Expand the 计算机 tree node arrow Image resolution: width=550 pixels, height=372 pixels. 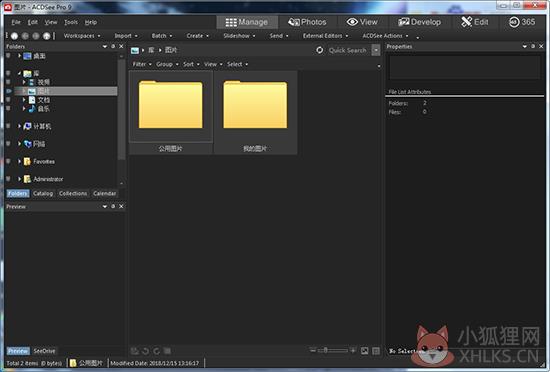pyautogui.click(x=19, y=126)
